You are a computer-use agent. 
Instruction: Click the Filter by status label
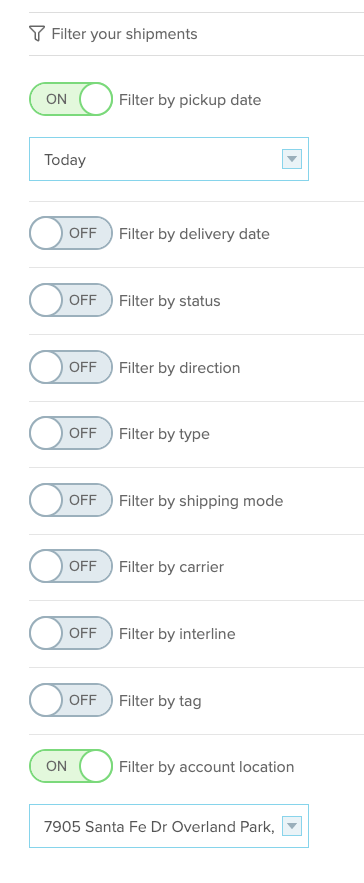point(170,301)
